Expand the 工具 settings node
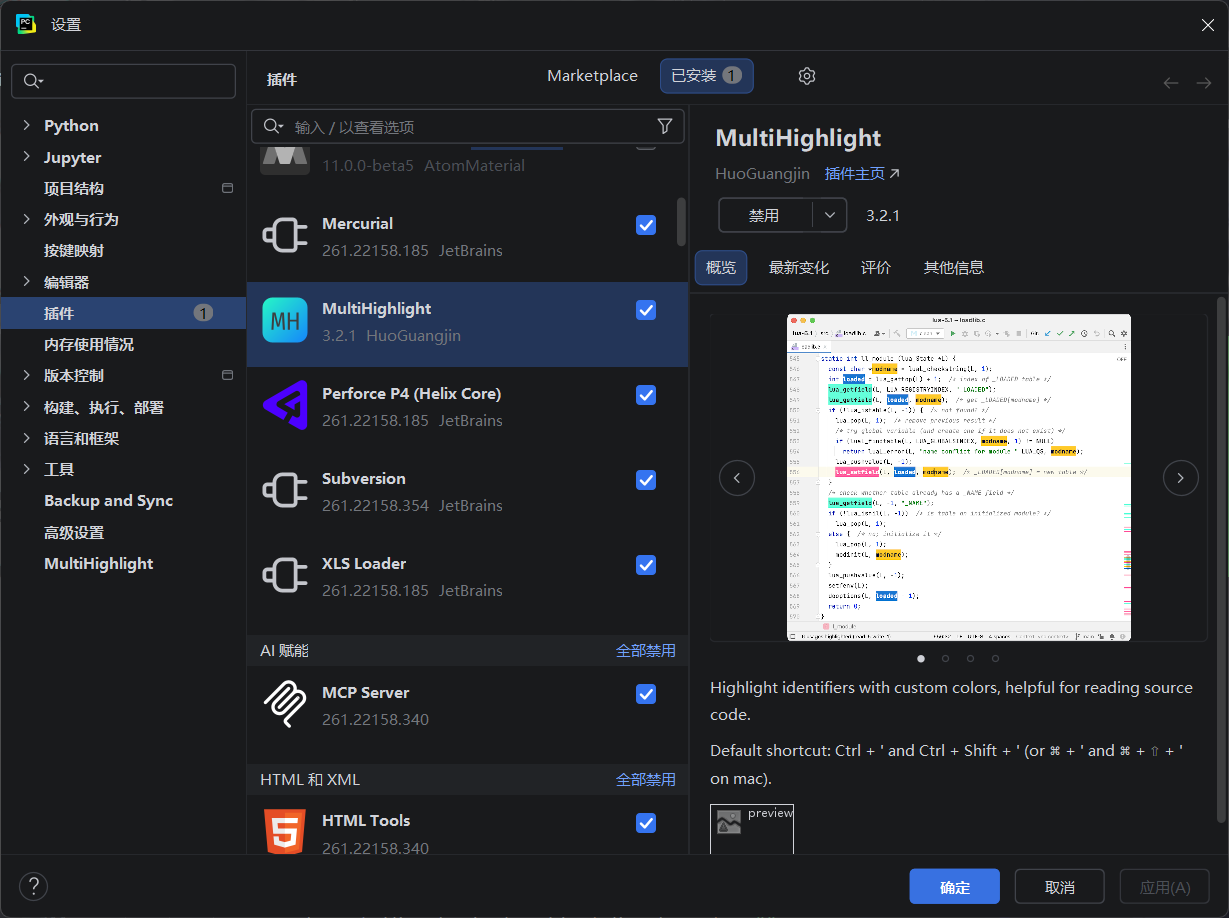 pos(26,469)
